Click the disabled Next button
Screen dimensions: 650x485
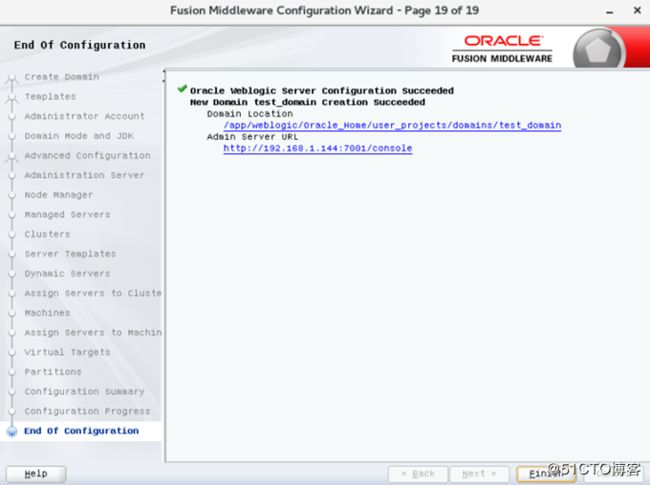[x=479, y=474]
